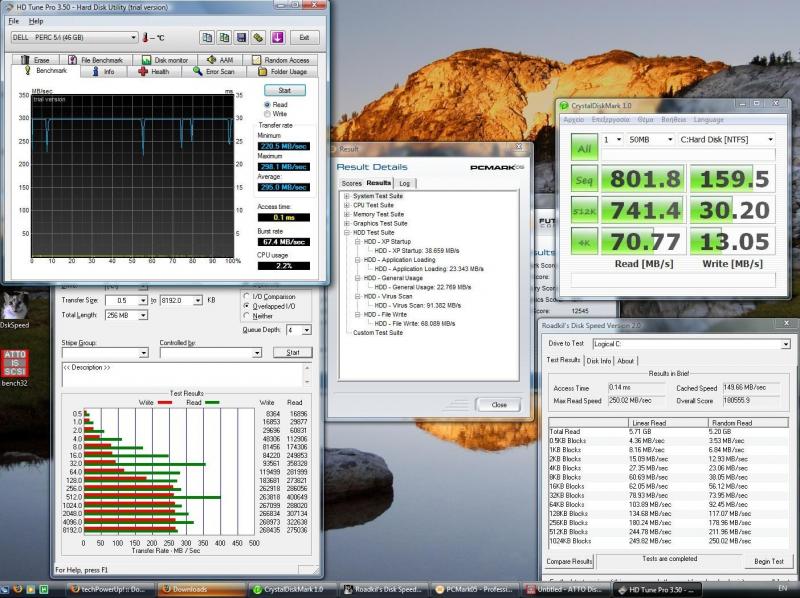Open the test count dropdown showing 1 in CrystalDiskMark
Viewport: 800px width, 598px height.
coord(612,139)
